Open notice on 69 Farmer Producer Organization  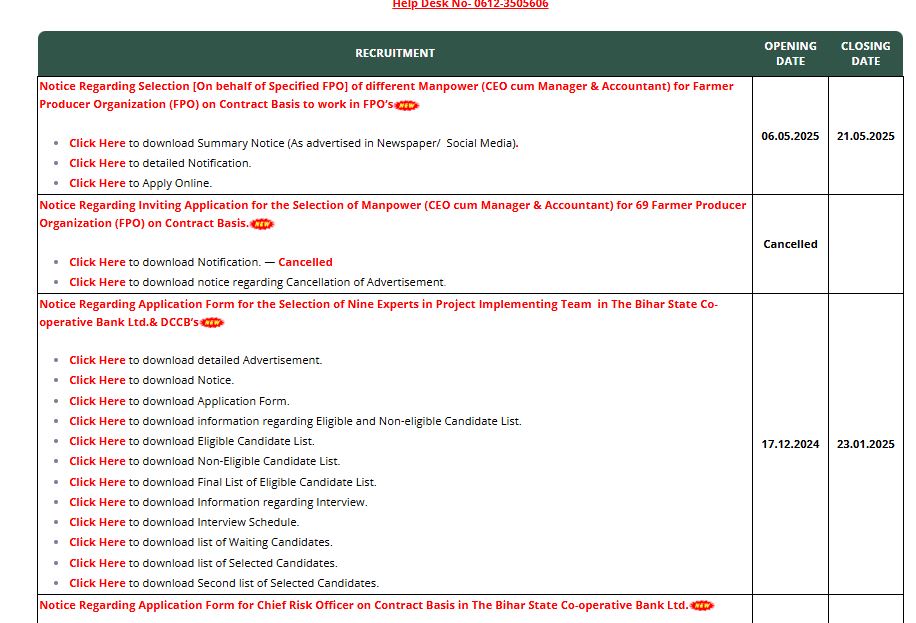point(393,214)
